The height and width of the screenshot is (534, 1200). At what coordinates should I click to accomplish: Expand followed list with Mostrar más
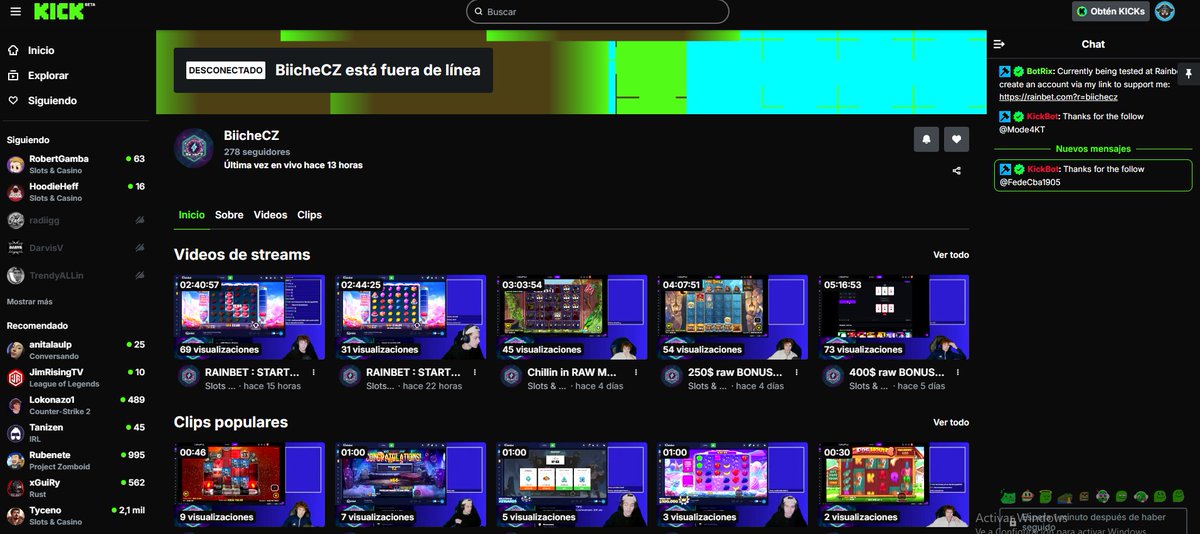[x=30, y=301]
